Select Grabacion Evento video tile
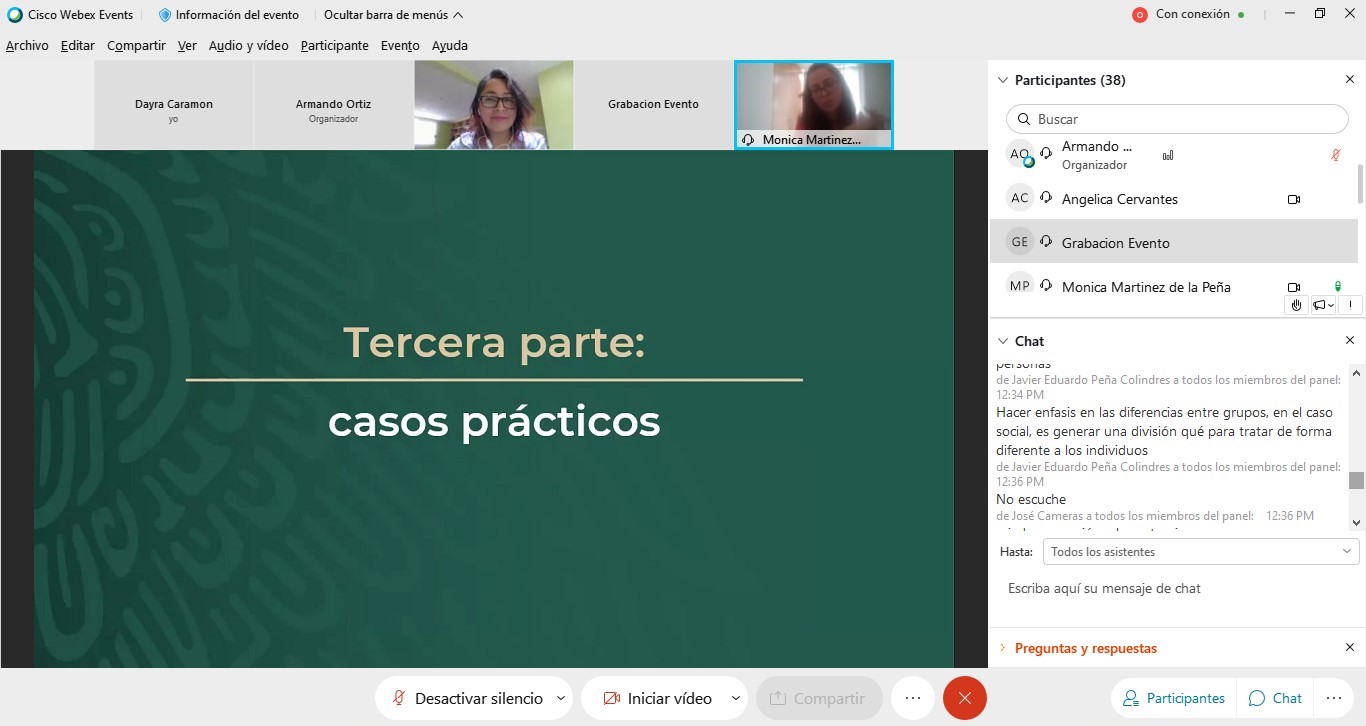 (x=654, y=105)
